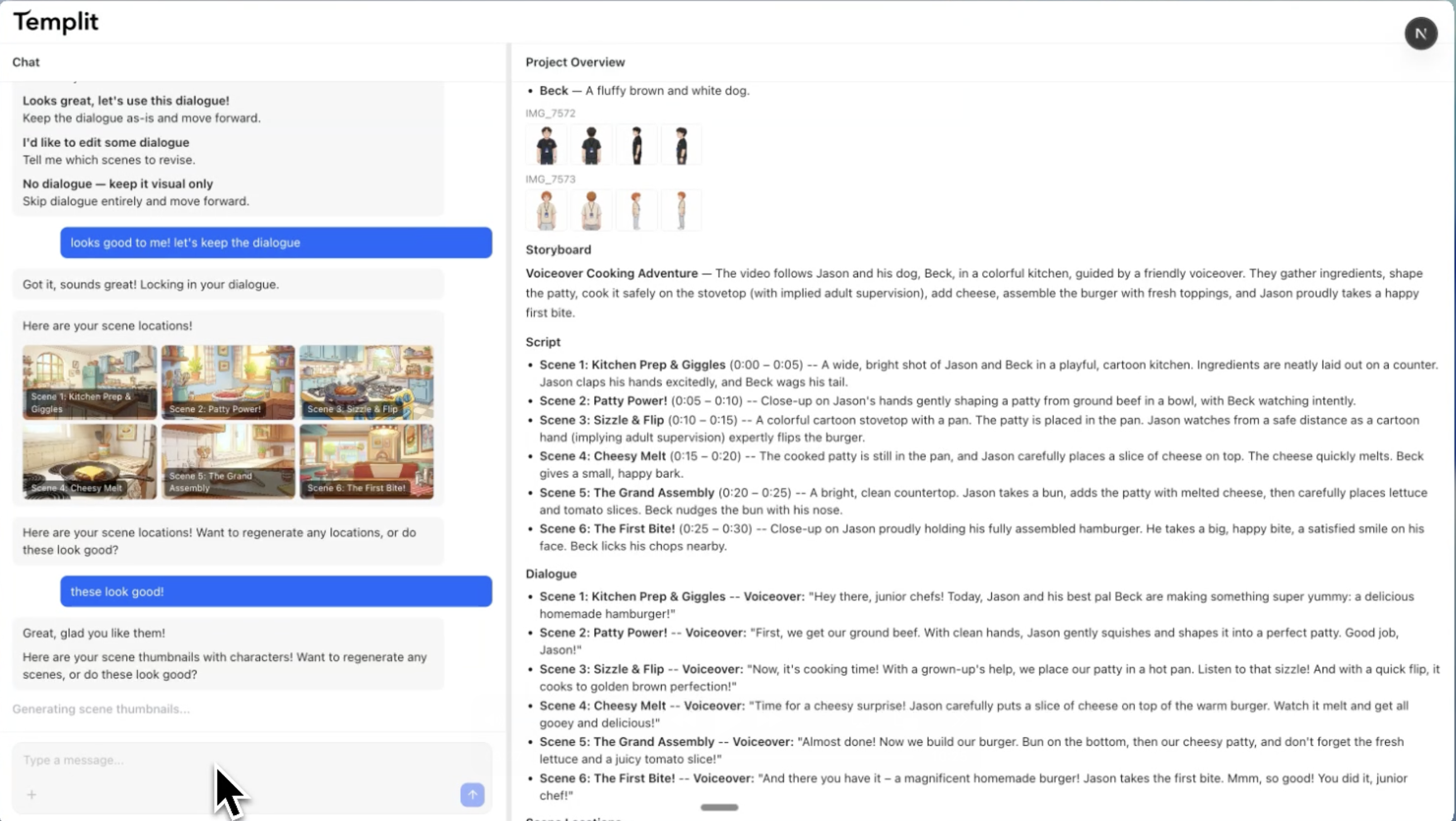
Task: Click the Project Overview panel header
Action: point(575,62)
